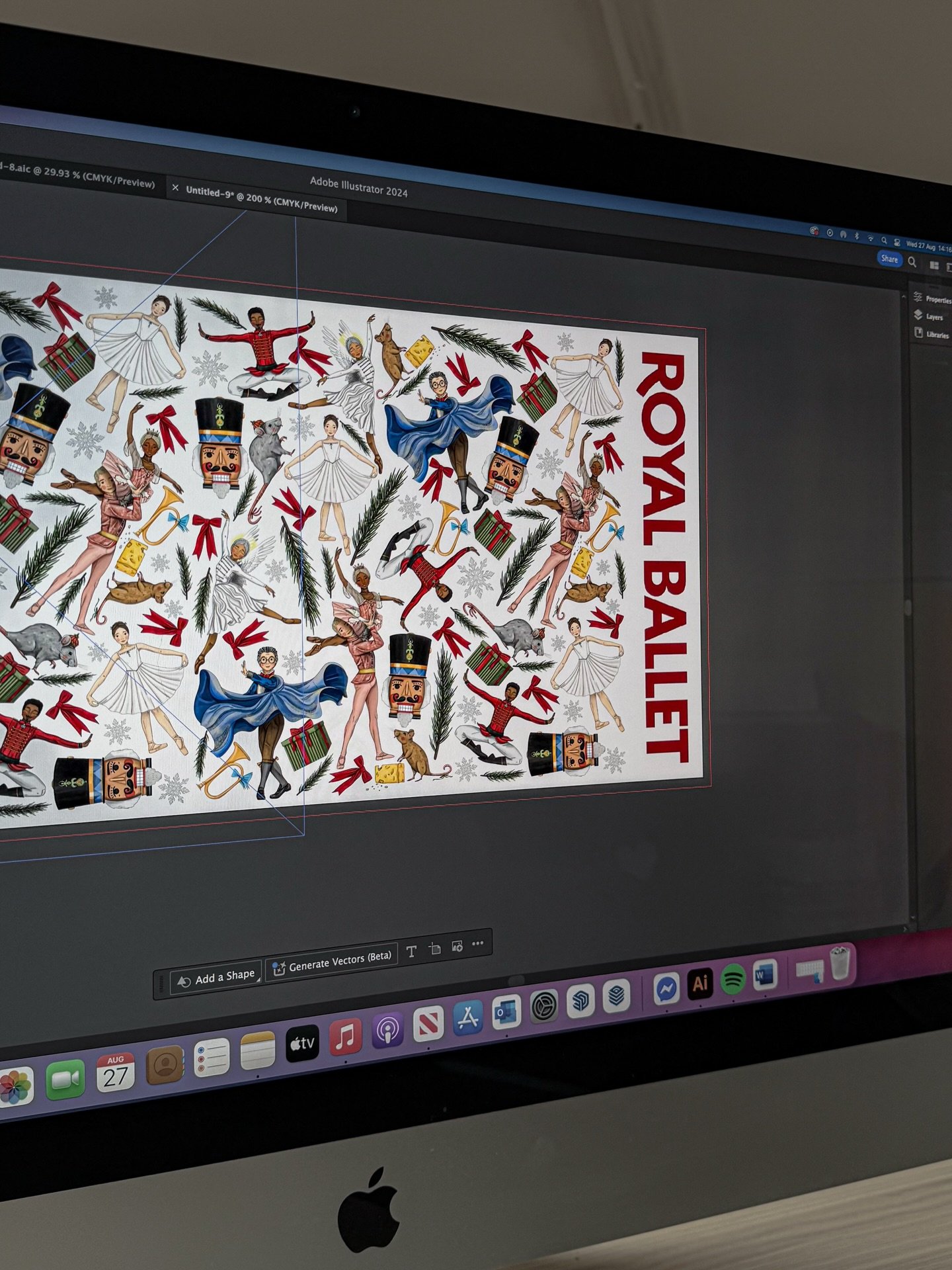Open Notes from the Dock
Screen dimensions: 952x1270
(x=257, y=1050)
